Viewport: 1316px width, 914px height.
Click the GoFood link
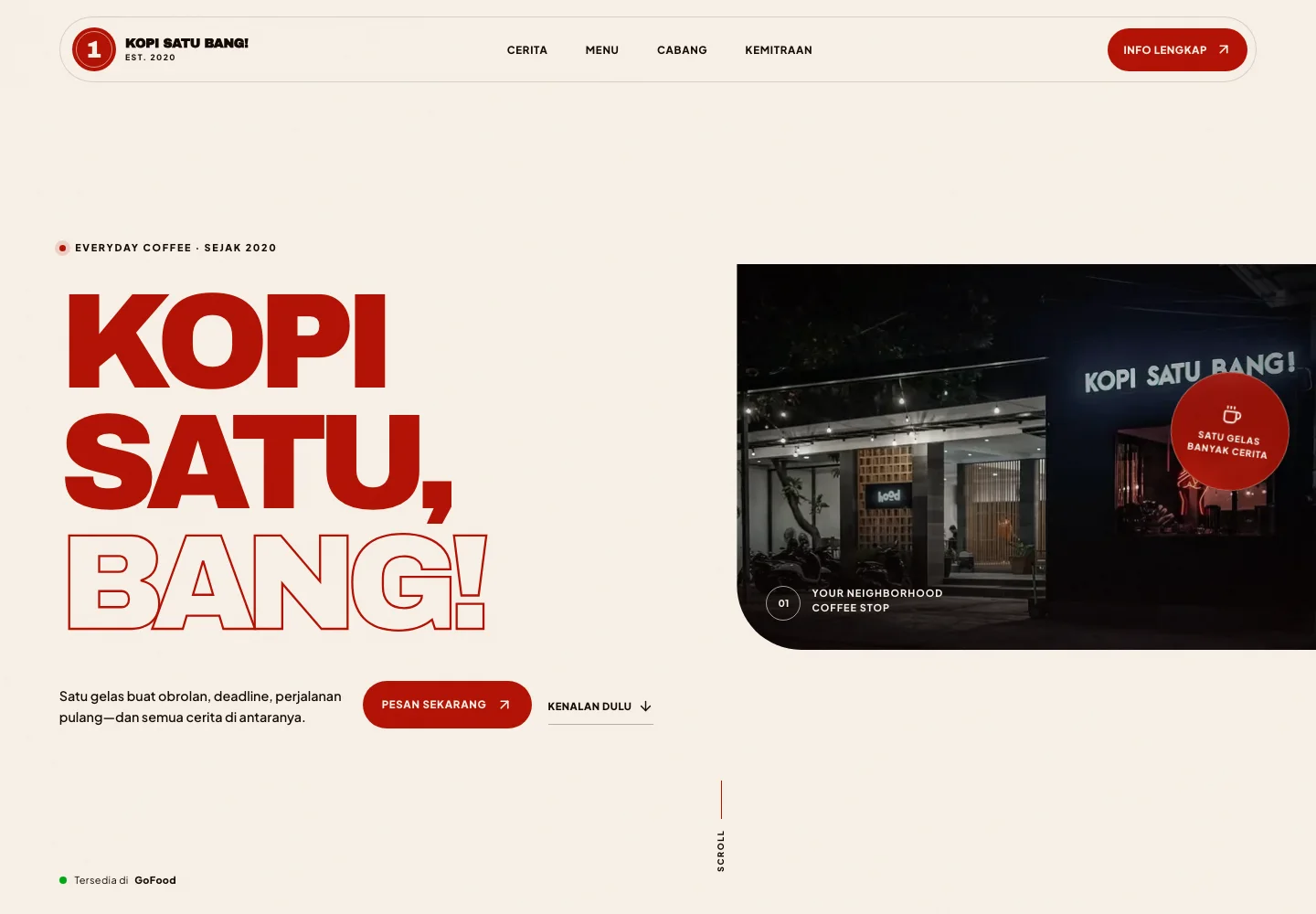click(x=155, y=880)
